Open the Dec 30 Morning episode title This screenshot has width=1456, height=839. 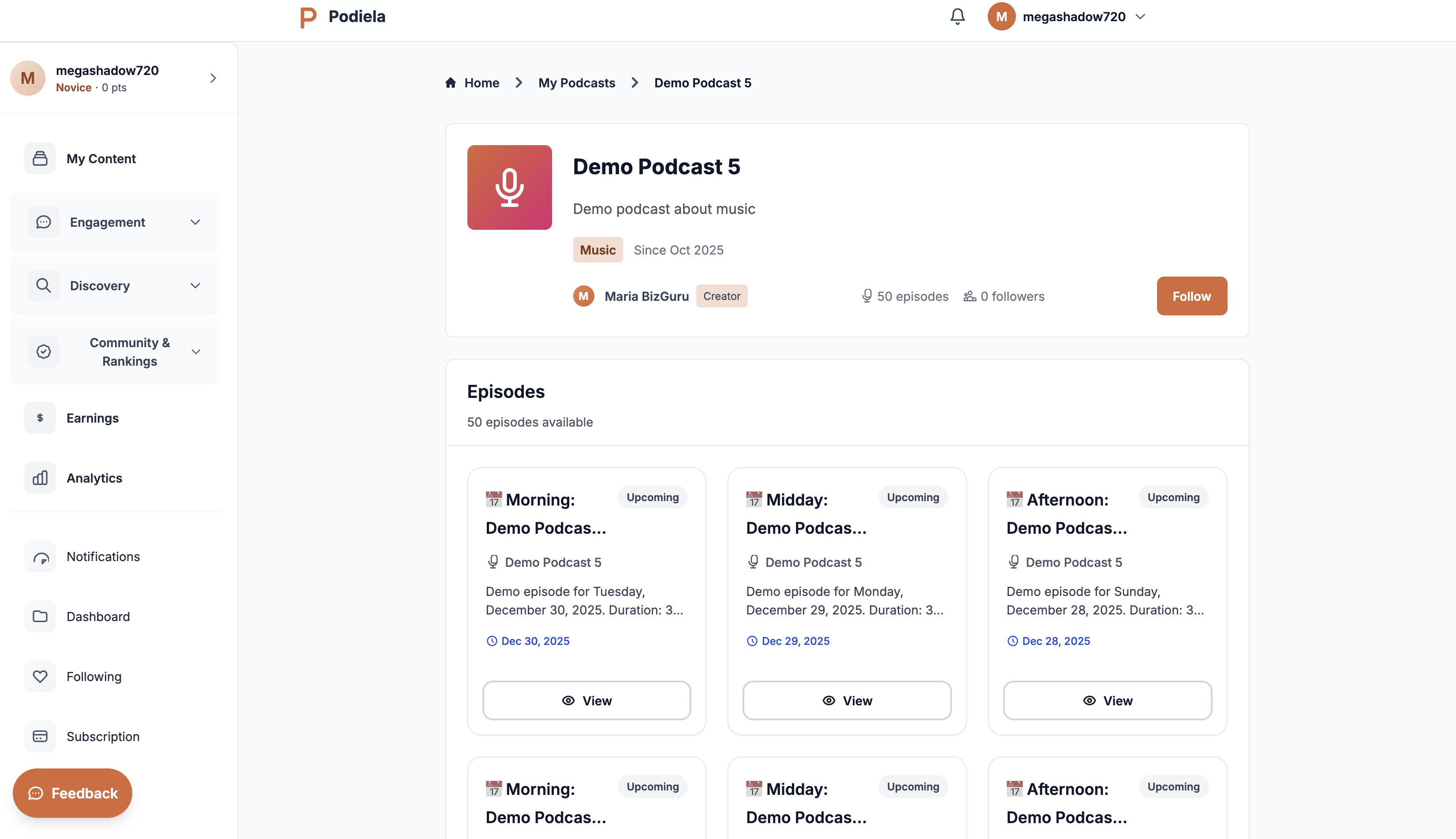546,513
